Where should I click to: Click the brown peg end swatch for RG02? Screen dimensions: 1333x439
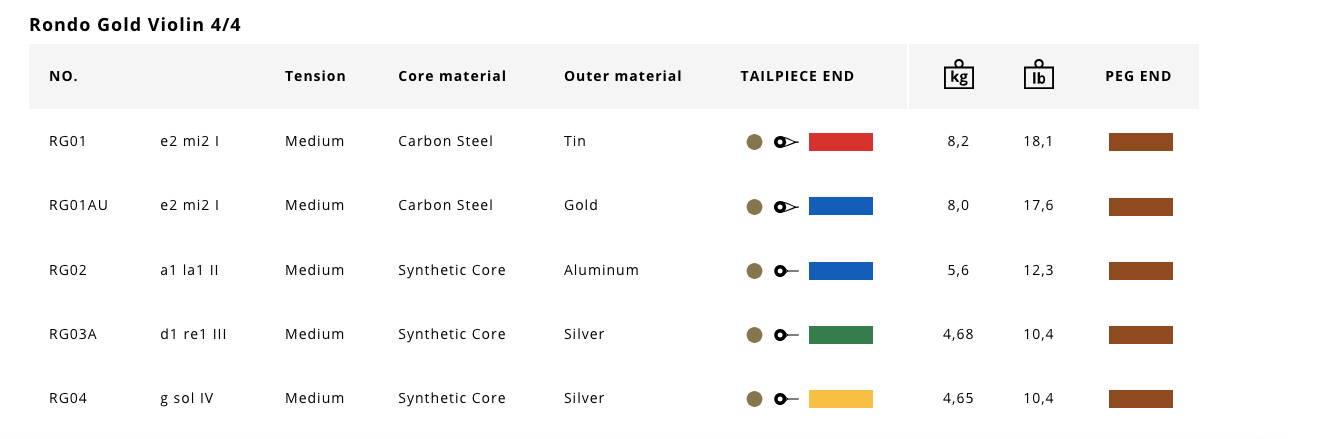click(x=1141, y=271)
